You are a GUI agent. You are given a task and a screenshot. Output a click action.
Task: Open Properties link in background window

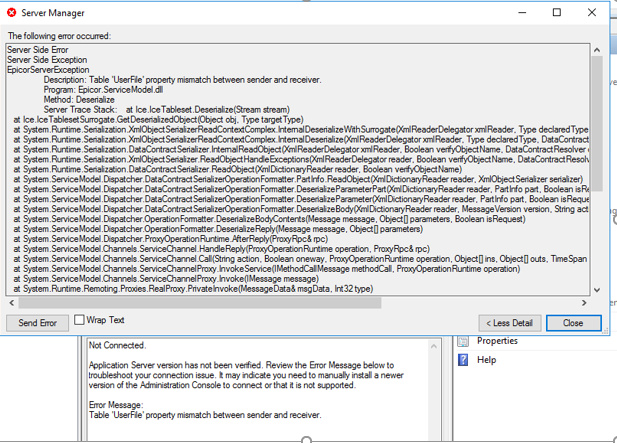tap(497, 341)
